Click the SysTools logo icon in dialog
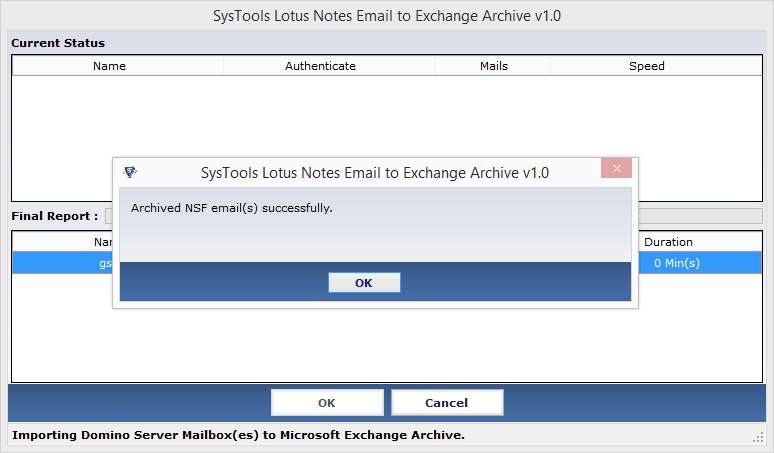Image resolution: width=774 pixels, height=453 pixels. [x=130, y=172]
